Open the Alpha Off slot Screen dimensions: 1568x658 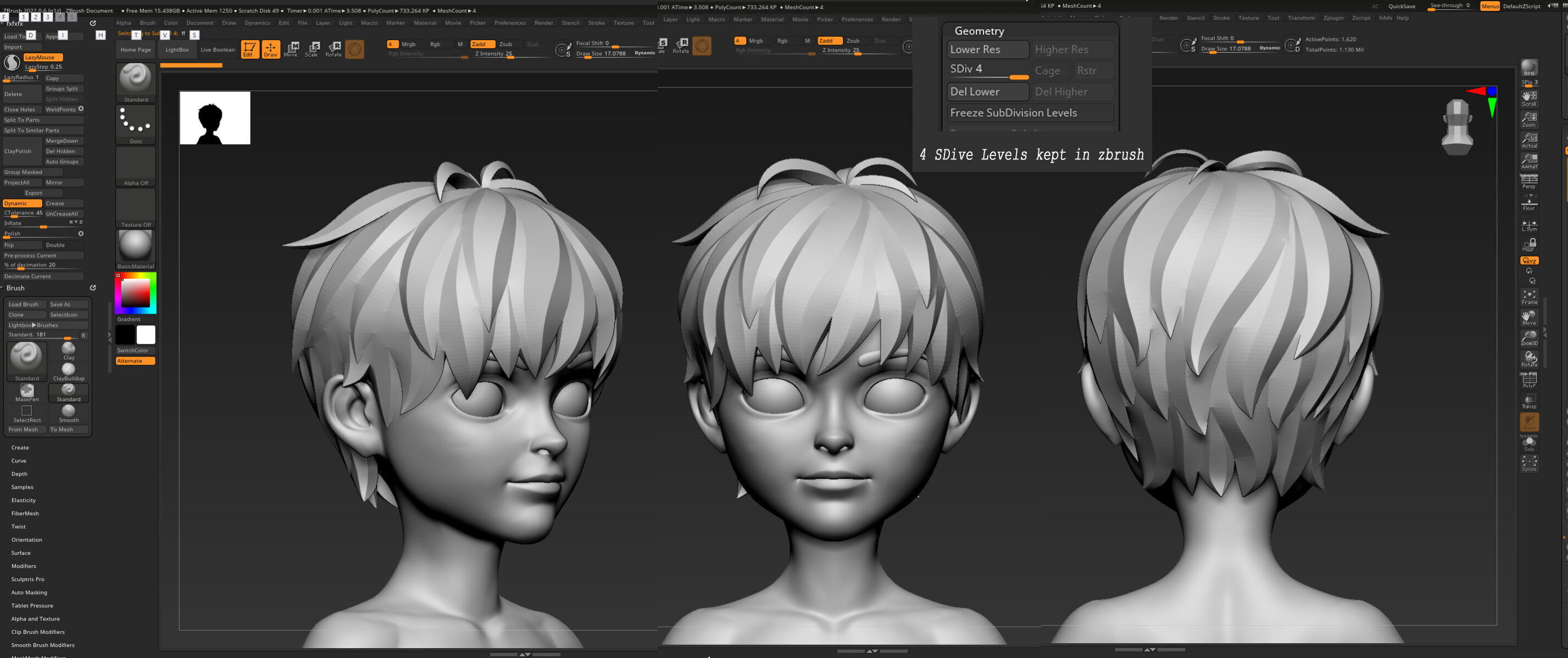point(136,166)
